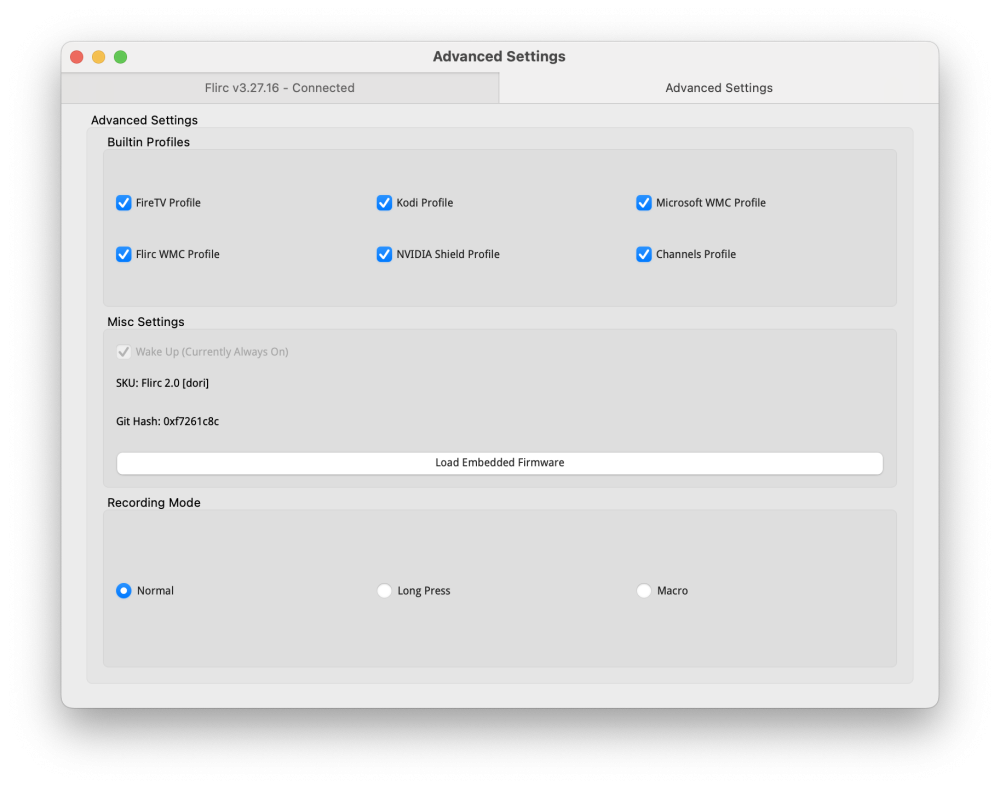Click the greyed-out Wake Up checkbox

tap(124, 352)
